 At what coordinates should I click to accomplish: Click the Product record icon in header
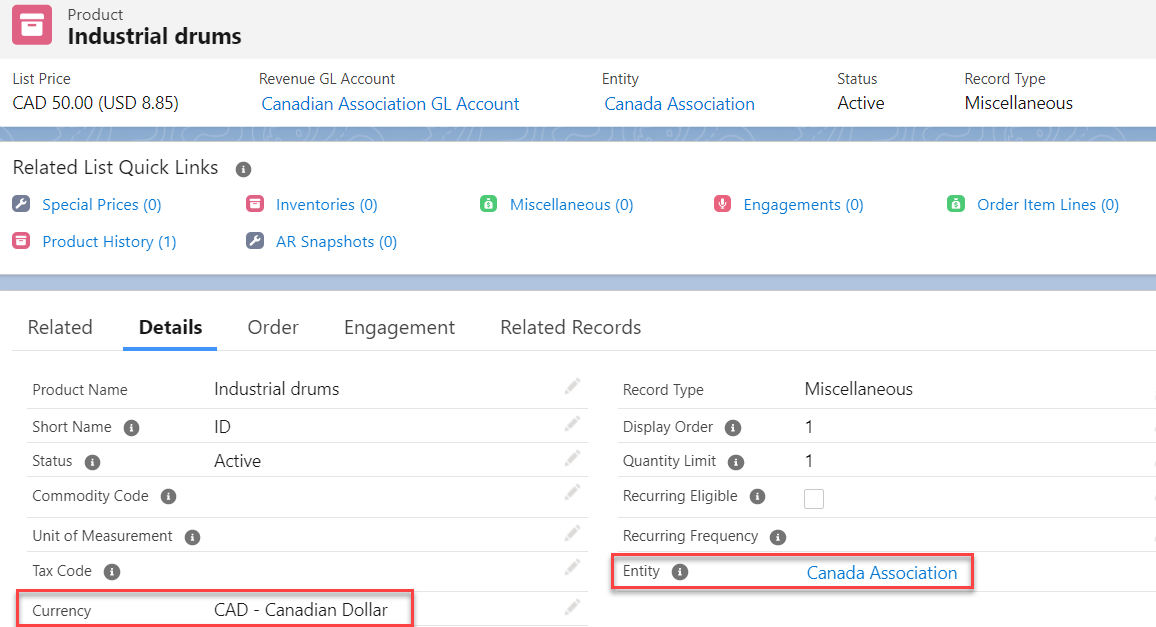point(32,26)
